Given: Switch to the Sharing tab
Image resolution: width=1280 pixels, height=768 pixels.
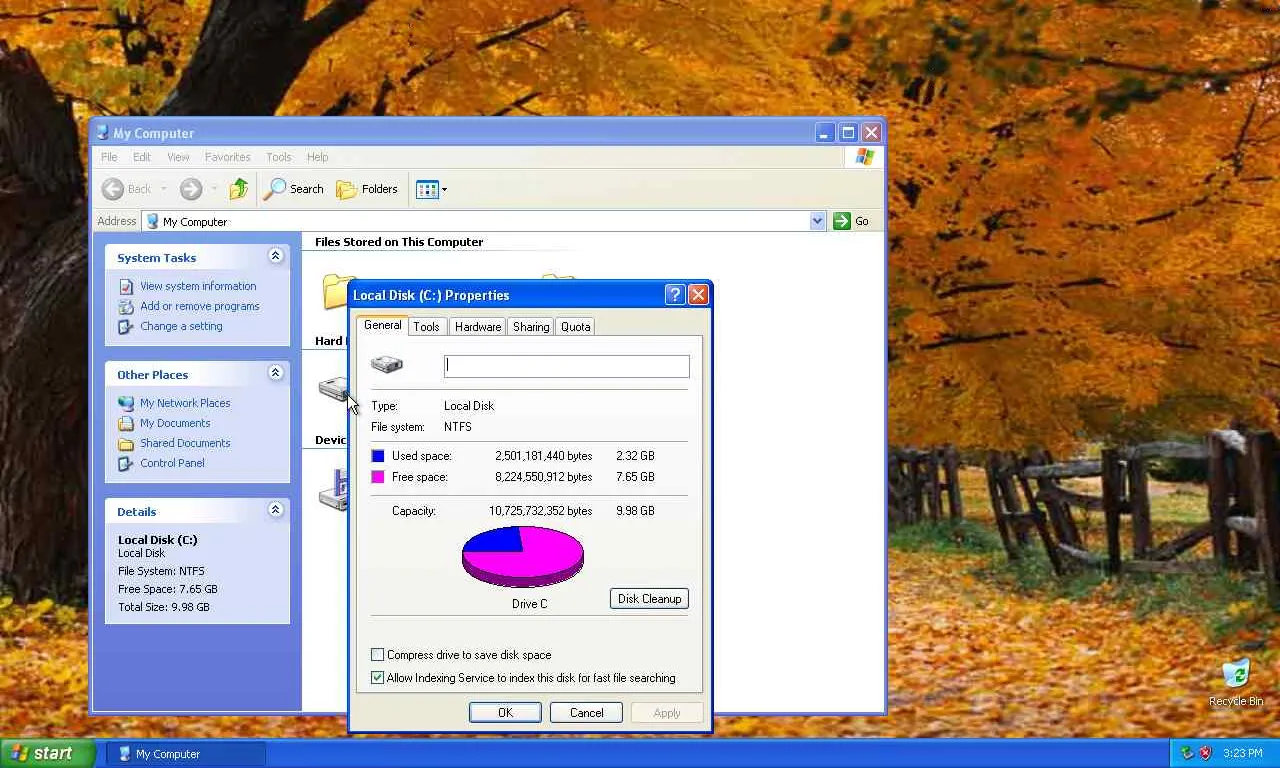Looking at the screenshot, I should [x=531, y=327].
